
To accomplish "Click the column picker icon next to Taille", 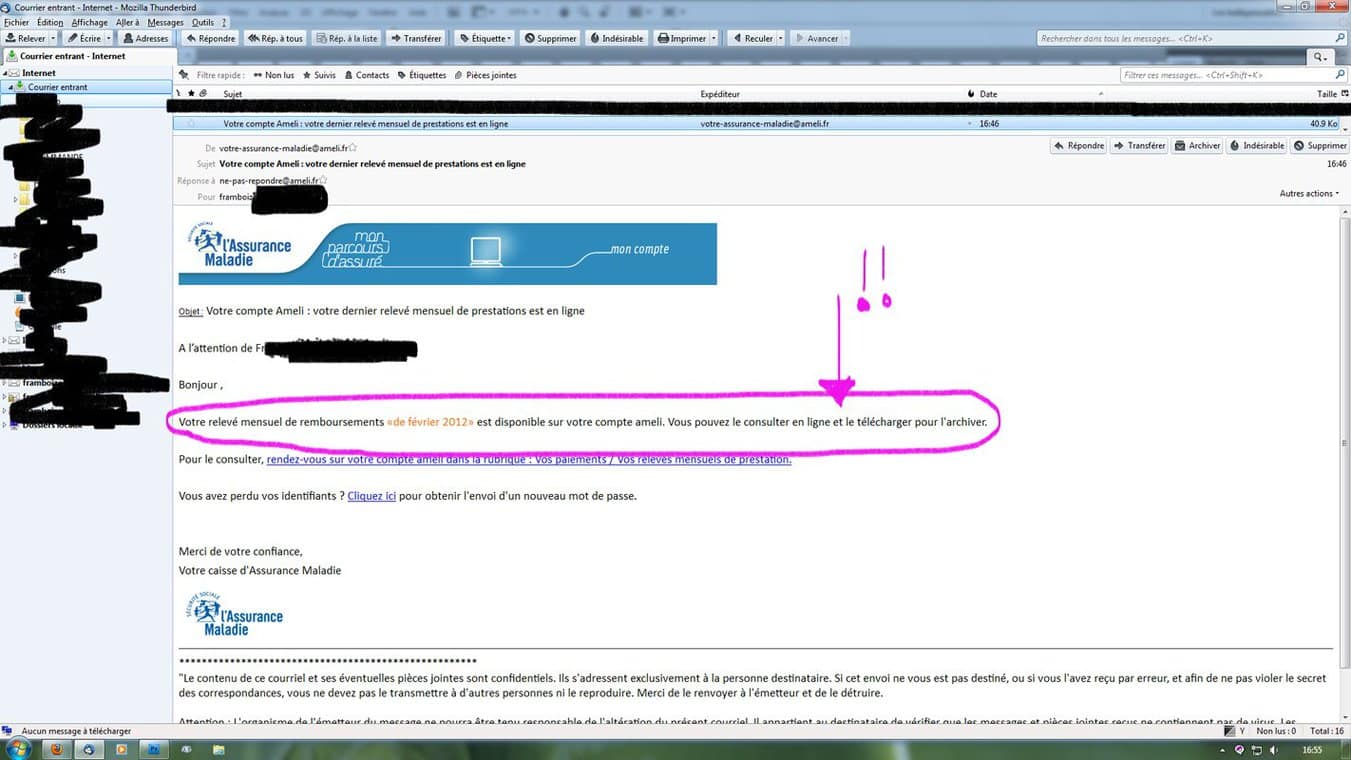I will click(x=1343, y=94).
